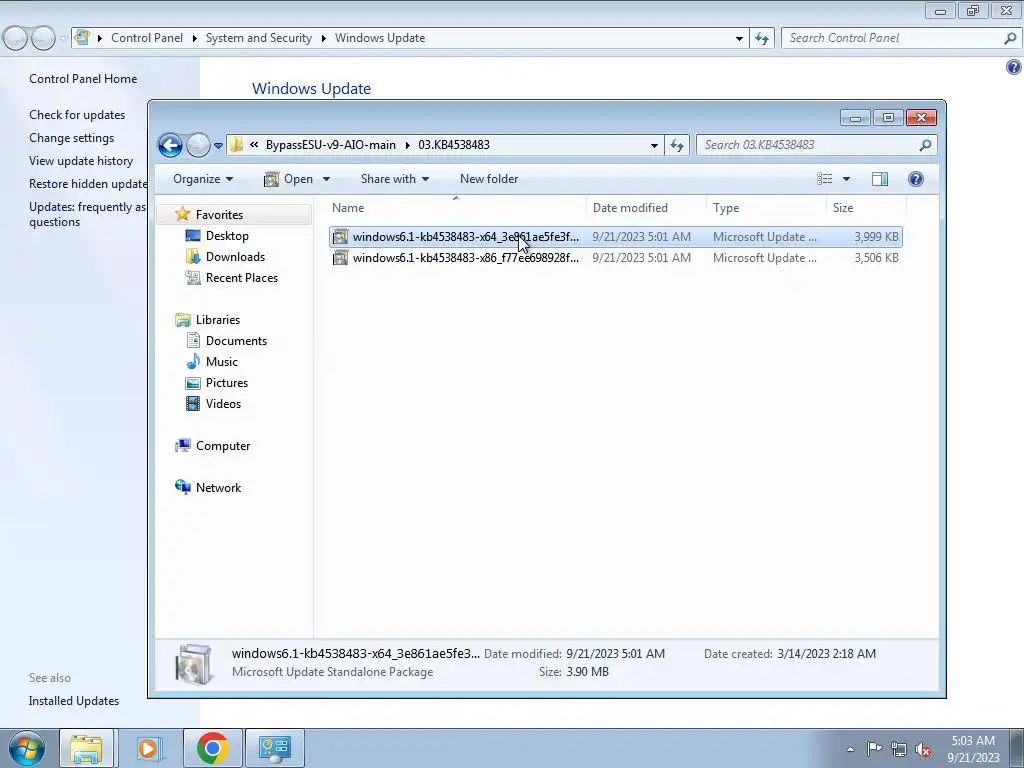
Task: Click the refresh button beside Explorer address bar
Action: (677, 145)
